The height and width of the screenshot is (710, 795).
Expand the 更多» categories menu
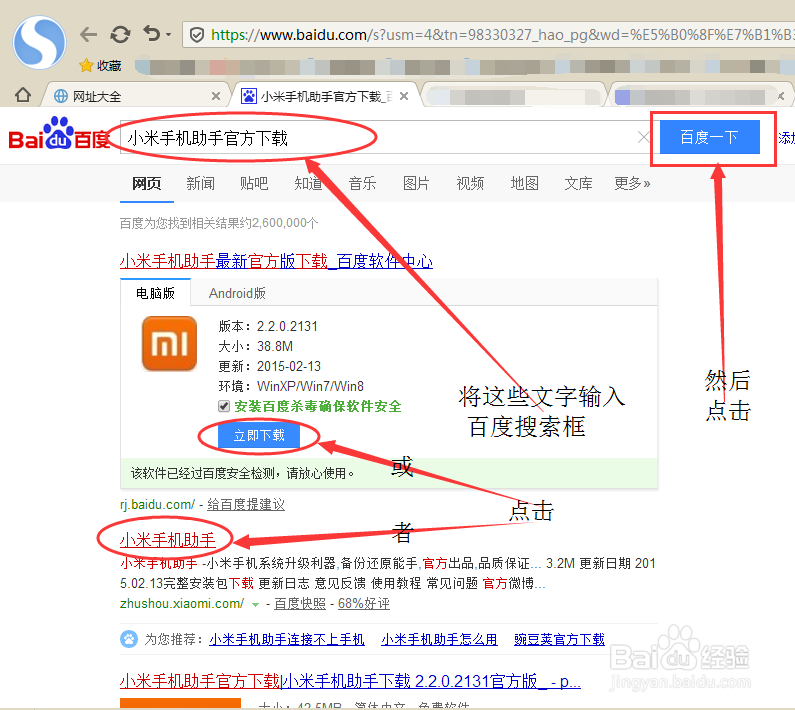tap(632, 183)
